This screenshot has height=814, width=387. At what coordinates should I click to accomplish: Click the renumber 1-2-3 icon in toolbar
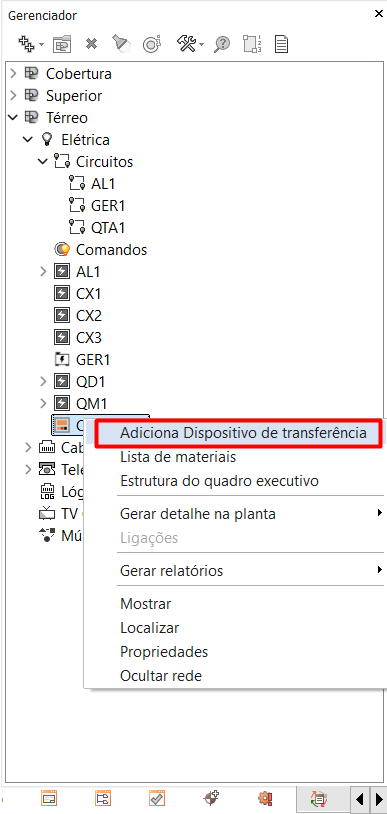pos(251,44)
